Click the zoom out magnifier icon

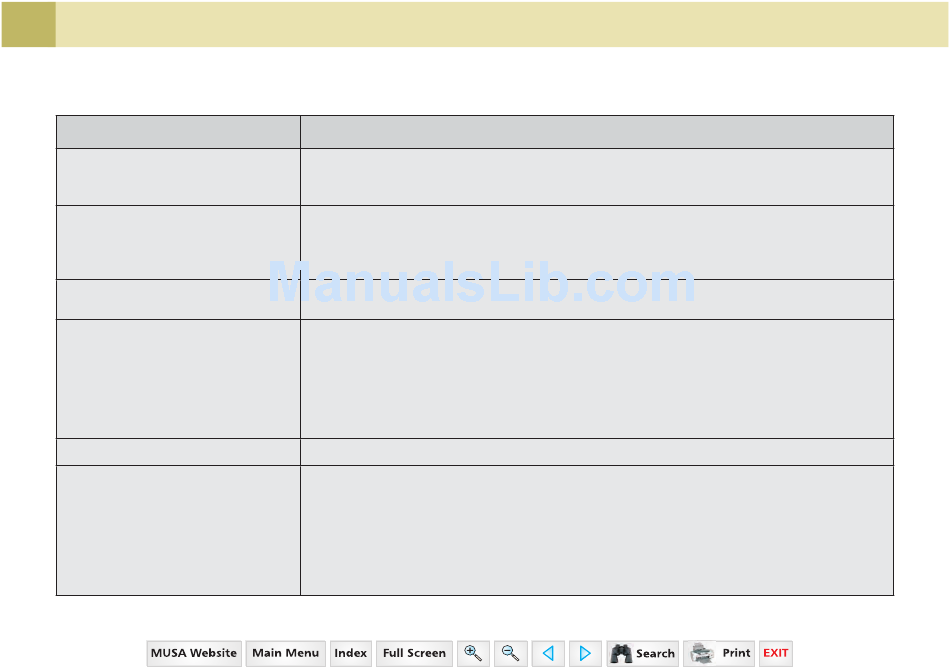click(510, 653)
